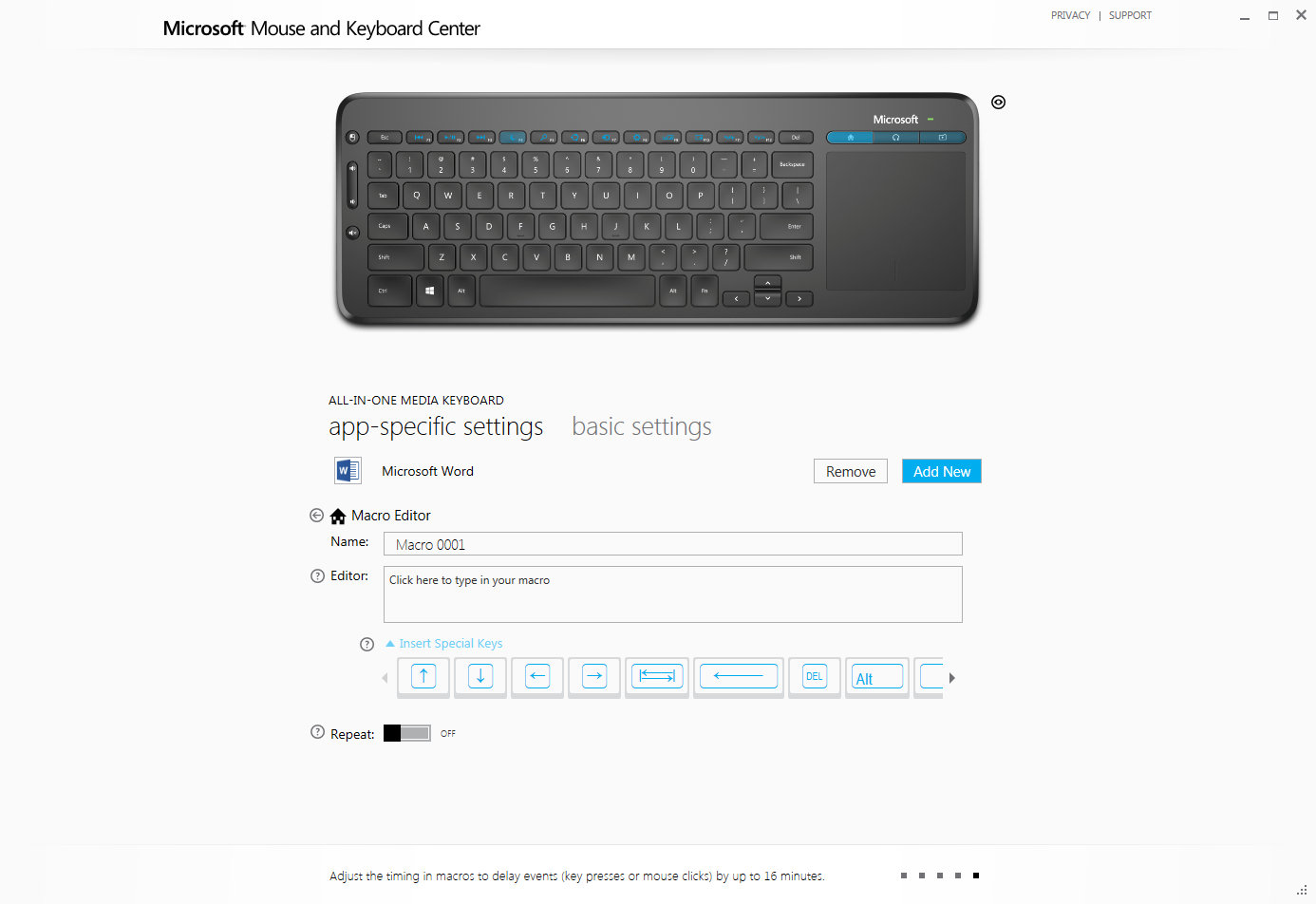Toggle the eye icon beside keyboard image
1316x904 pixels.
pyautogui.click(x=998, y=103)
